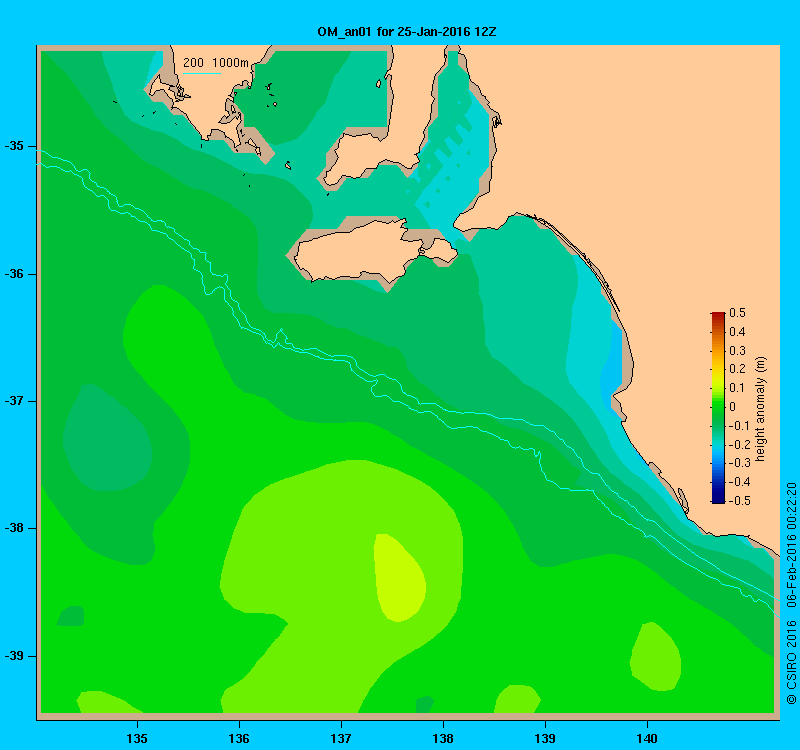Click the green middle of the colorbar
The height and width of the screenshot is (750, 800).
[718, 407]
